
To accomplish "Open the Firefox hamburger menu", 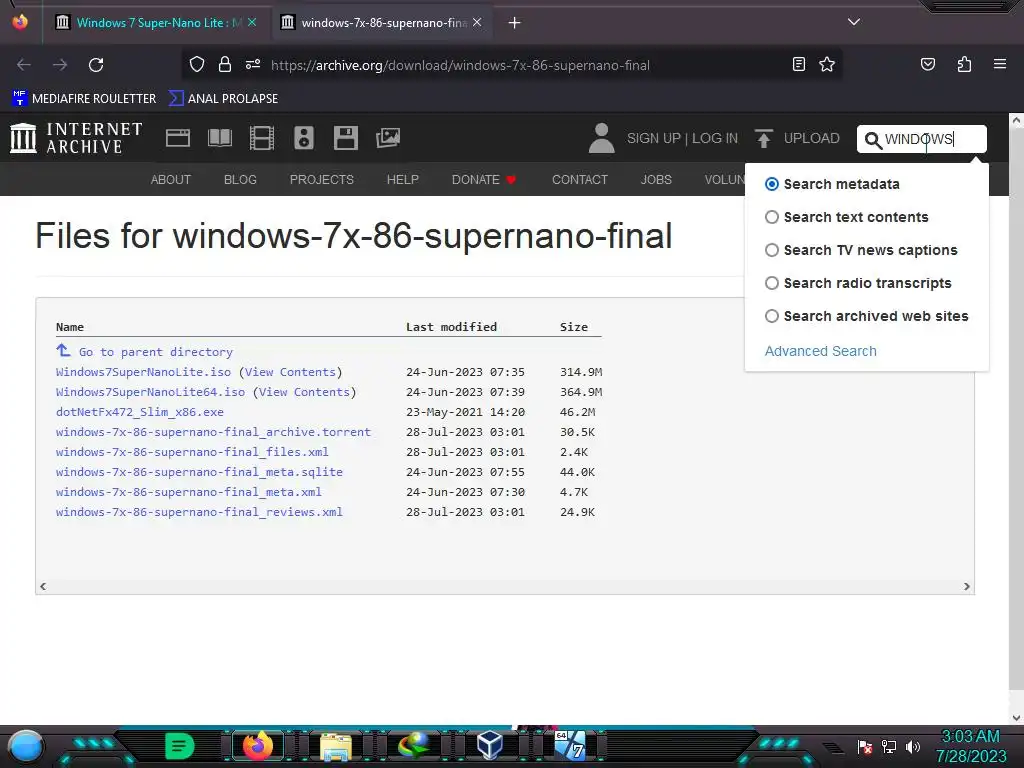I will pos(1000,64).
